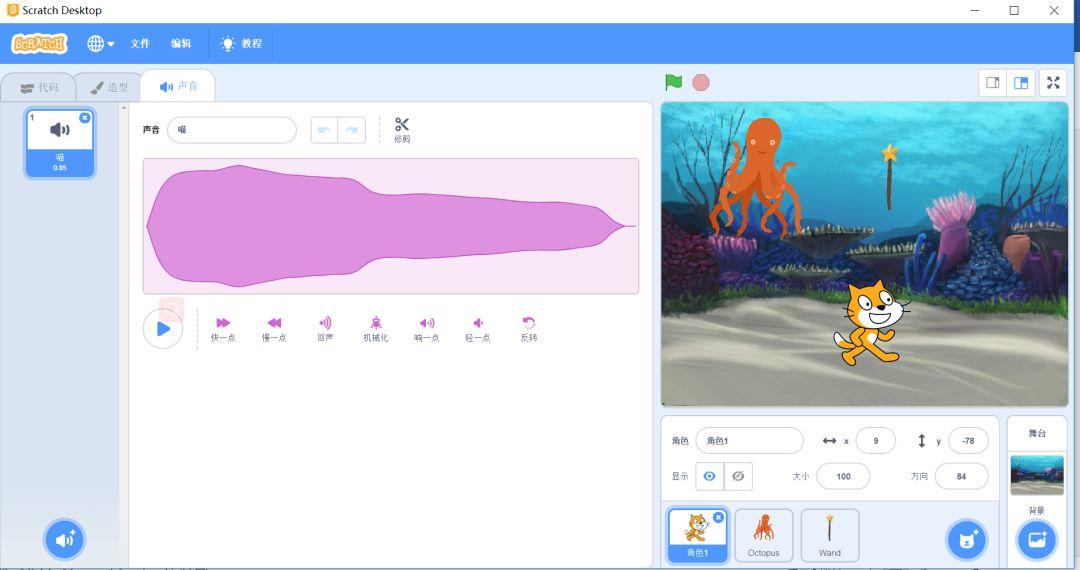Redo the sound edit

351,130
